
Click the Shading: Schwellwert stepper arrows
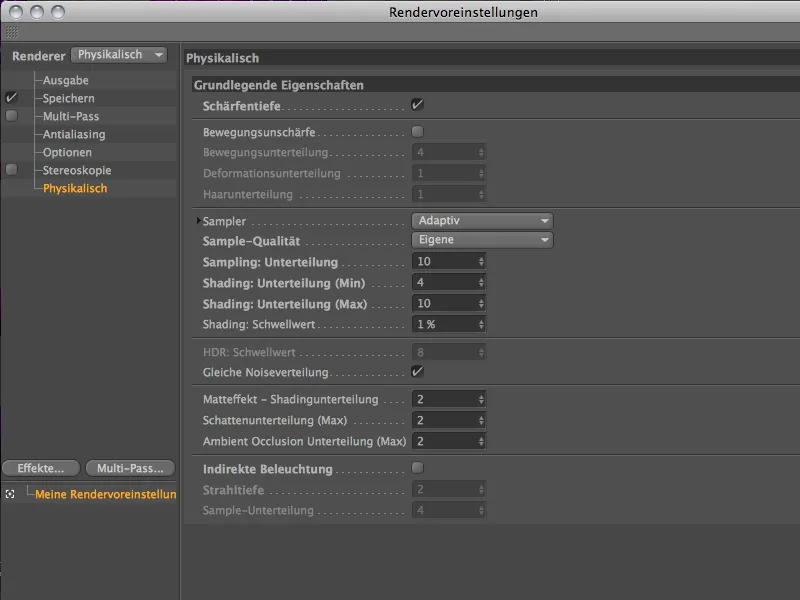tap(481, 324)
